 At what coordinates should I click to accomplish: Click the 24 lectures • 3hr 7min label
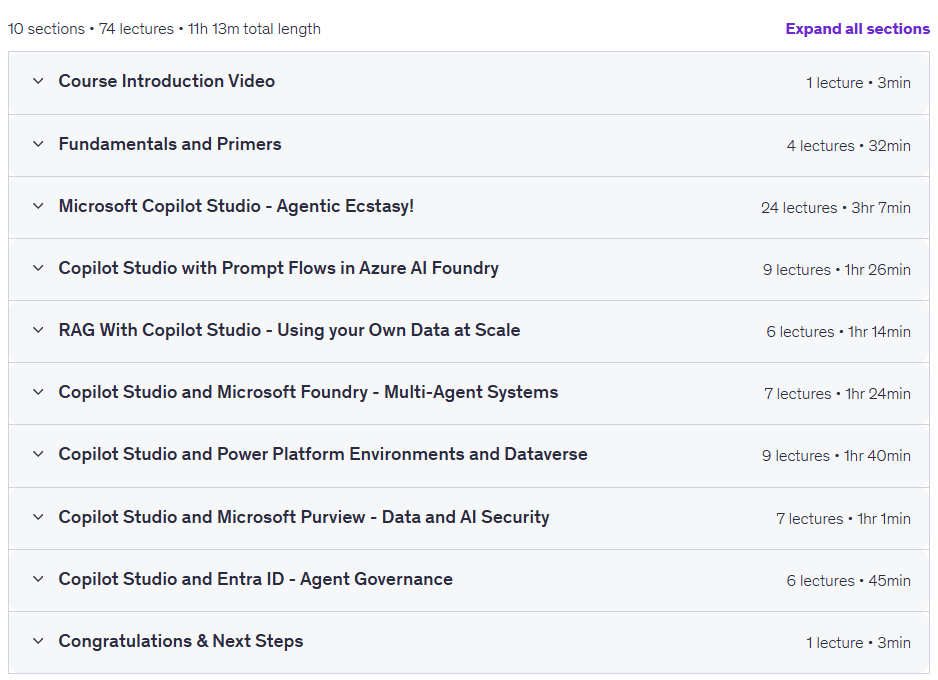836,208
